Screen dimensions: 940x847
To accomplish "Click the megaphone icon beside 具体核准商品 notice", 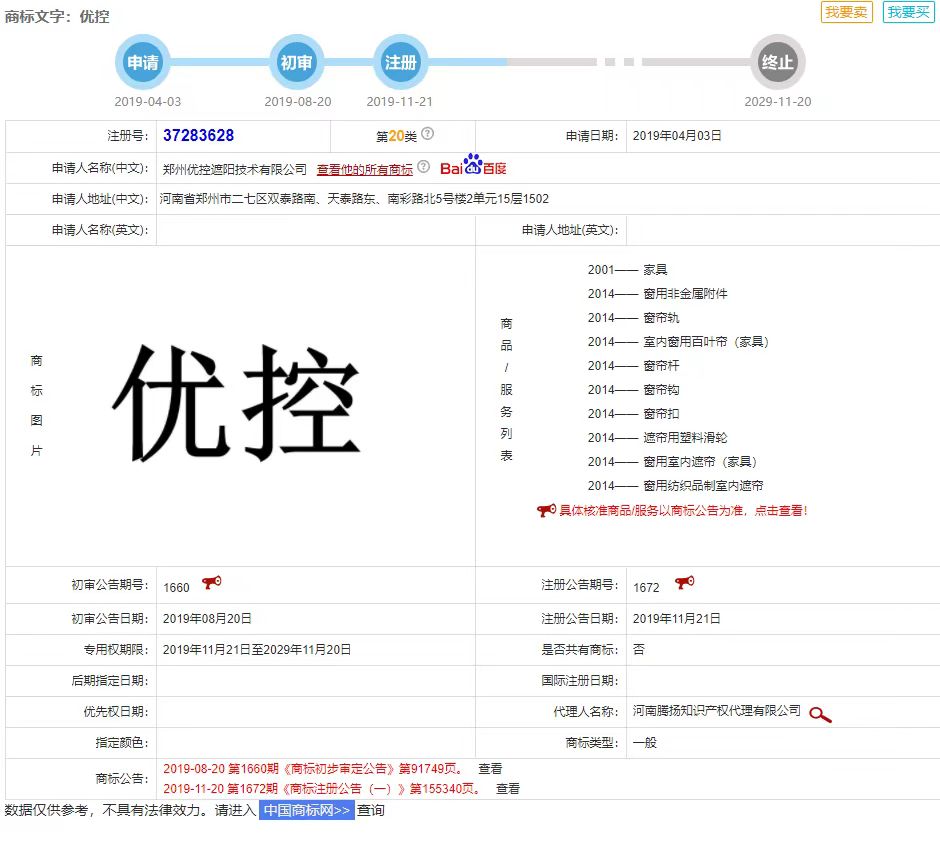I will [546, 510].
